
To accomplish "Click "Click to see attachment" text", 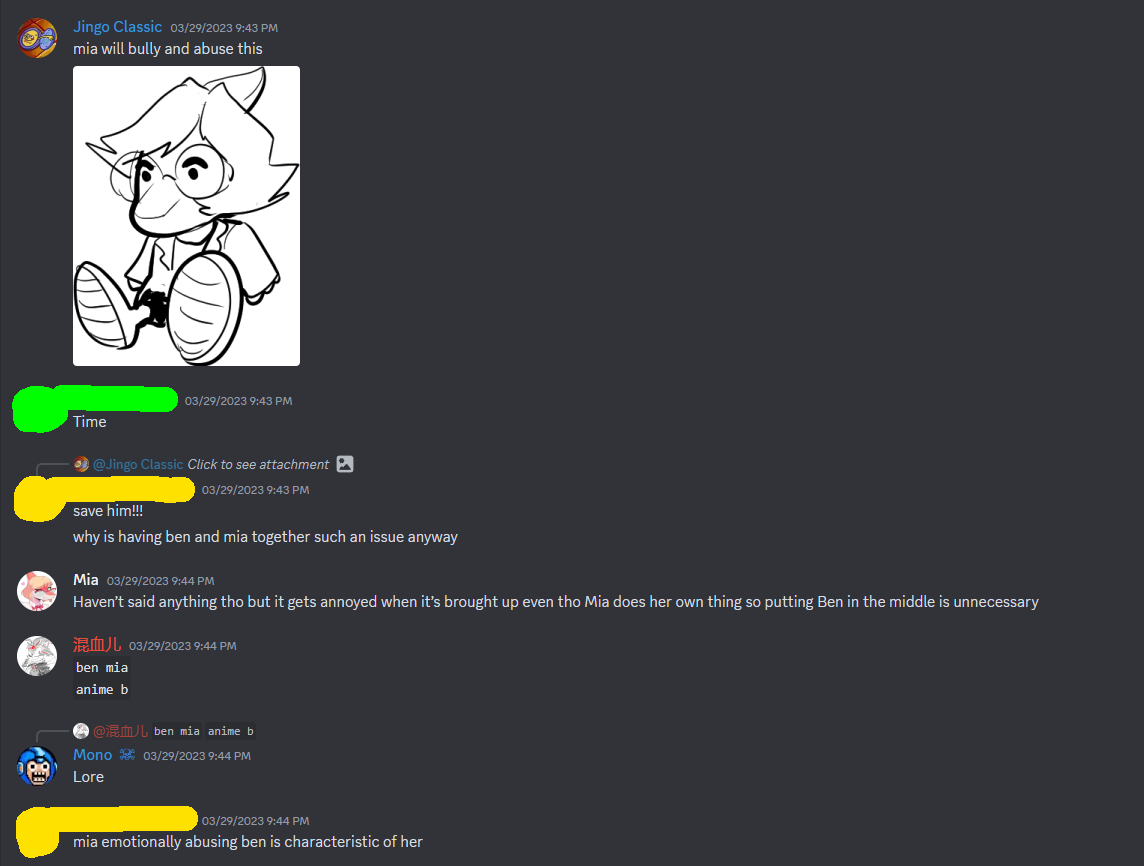I will [258, 464].
